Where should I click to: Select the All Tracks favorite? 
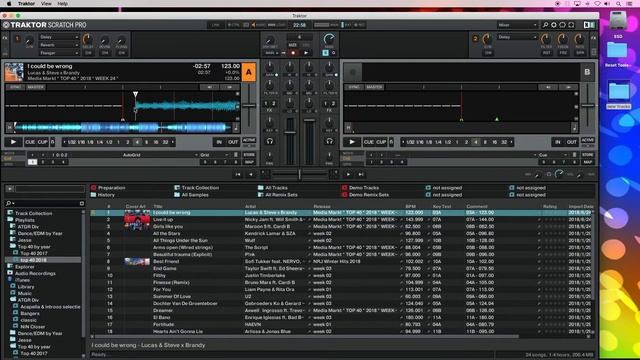coord(273,188)
